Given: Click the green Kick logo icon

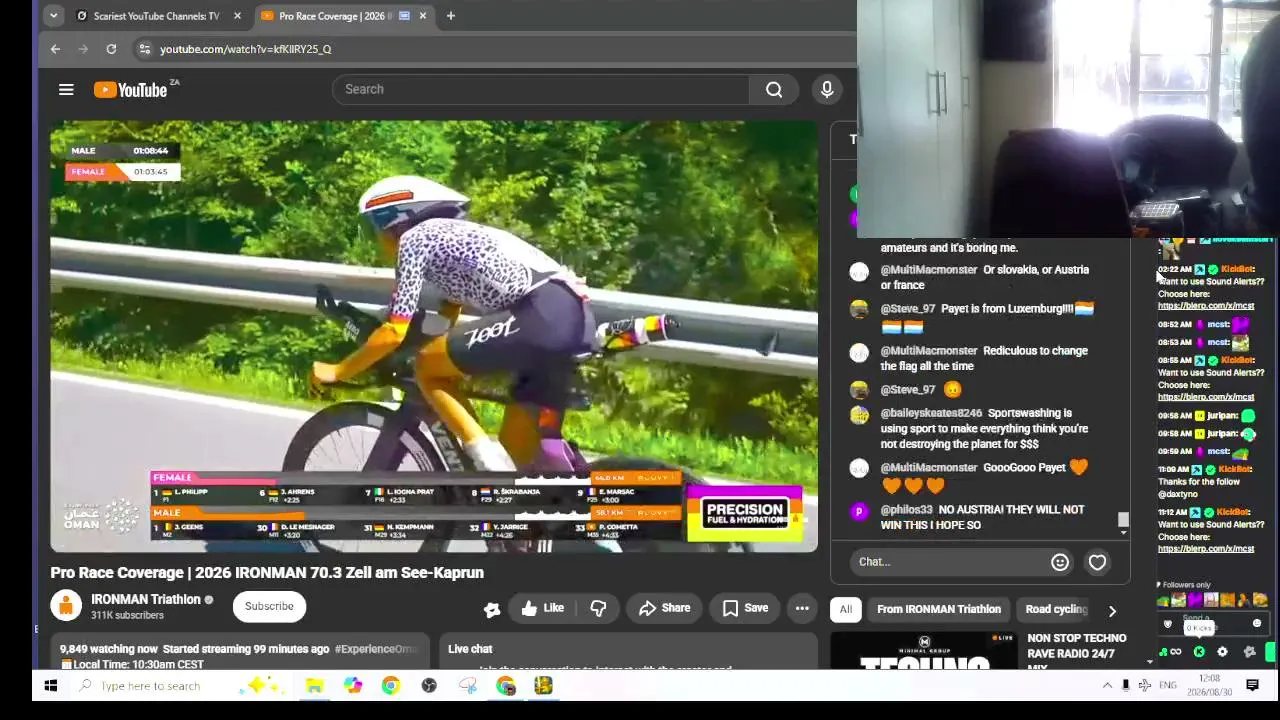Looking at the screenshot, I should [x=1199, y=652].
